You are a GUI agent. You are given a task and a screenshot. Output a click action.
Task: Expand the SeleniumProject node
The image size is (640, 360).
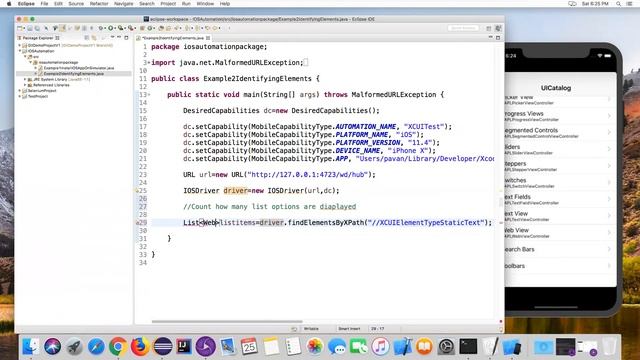(20, 91)
